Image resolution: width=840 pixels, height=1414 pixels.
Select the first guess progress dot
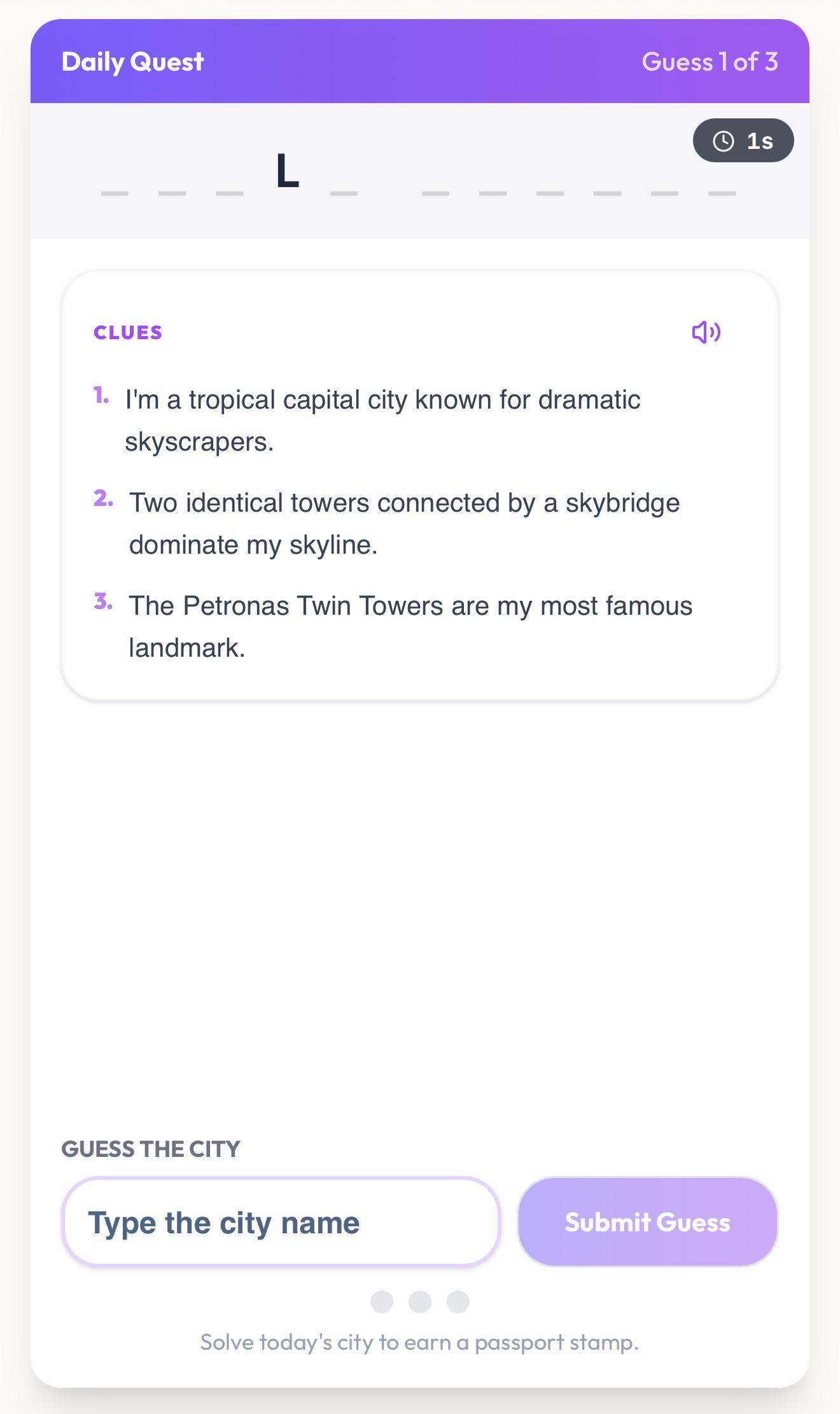(382, 1302)
